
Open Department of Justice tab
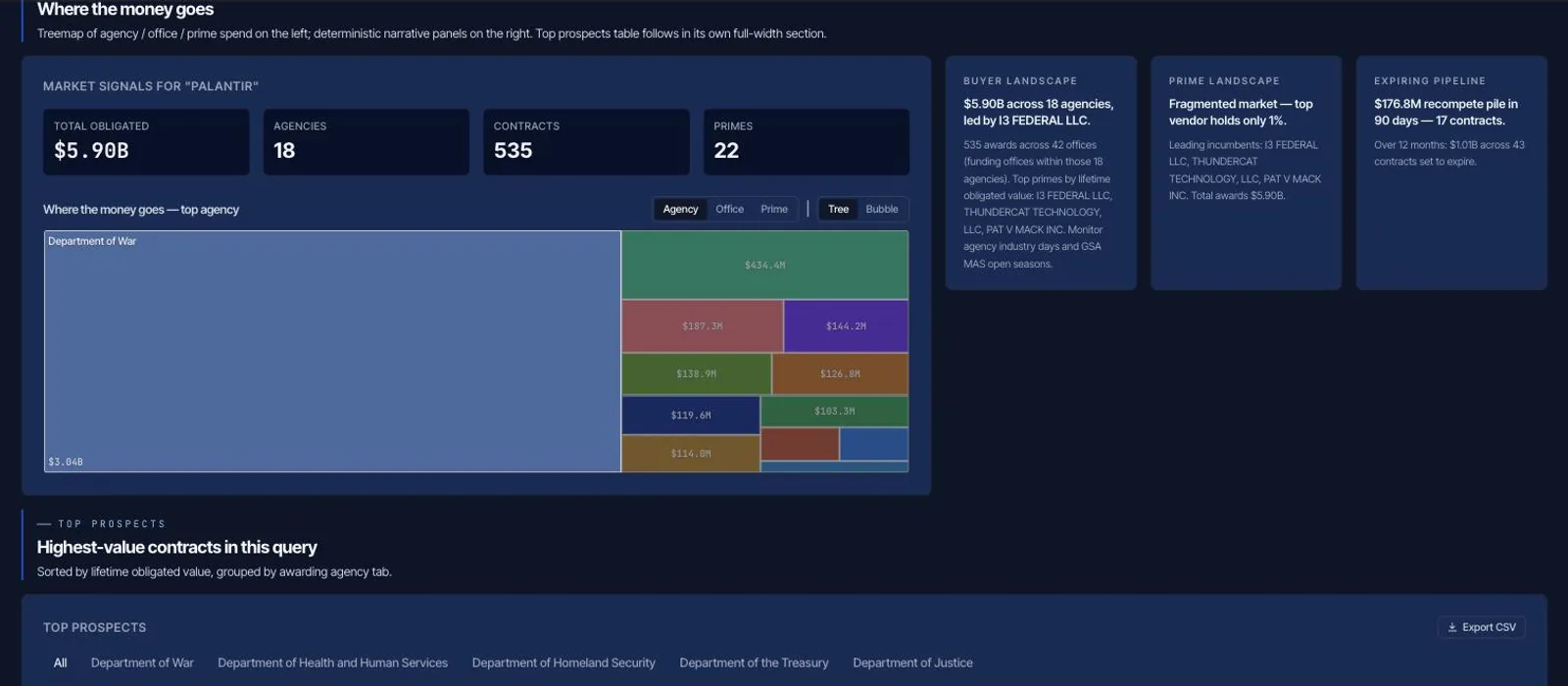(912, 662)
